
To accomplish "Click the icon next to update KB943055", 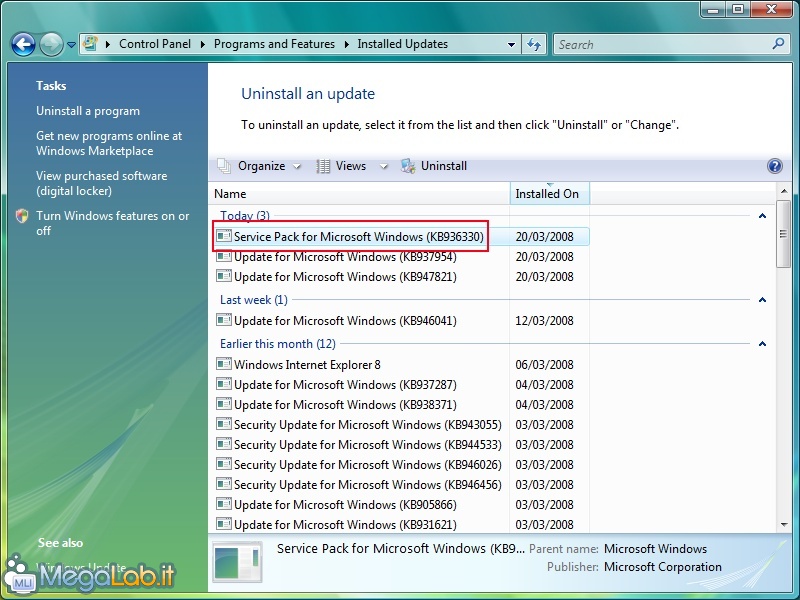I will click(223, 424).
